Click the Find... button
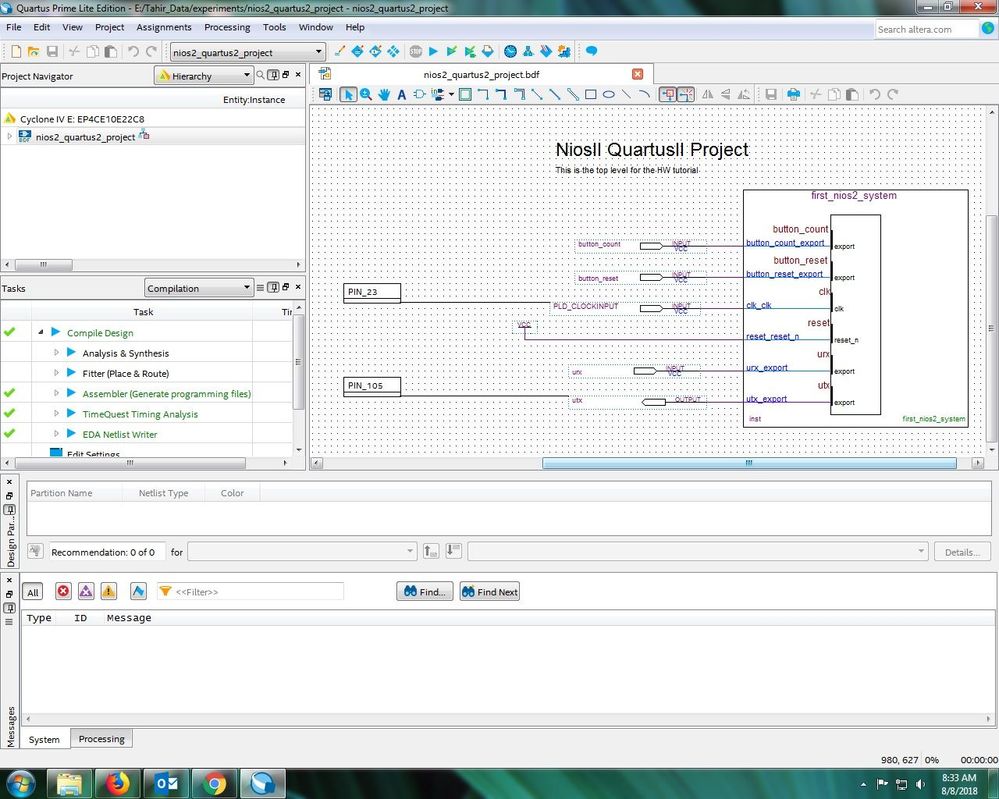The height and width of the screenshot is (799, 999). (x=424, y=592)
